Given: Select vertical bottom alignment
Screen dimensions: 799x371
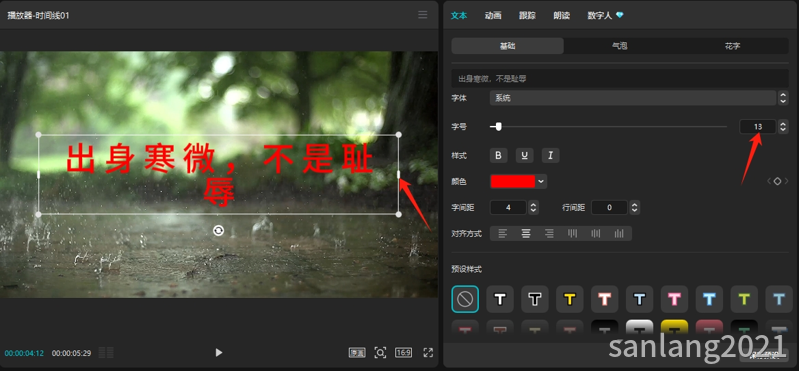Looking at the screenshot, I should click(x=619, y=233).
